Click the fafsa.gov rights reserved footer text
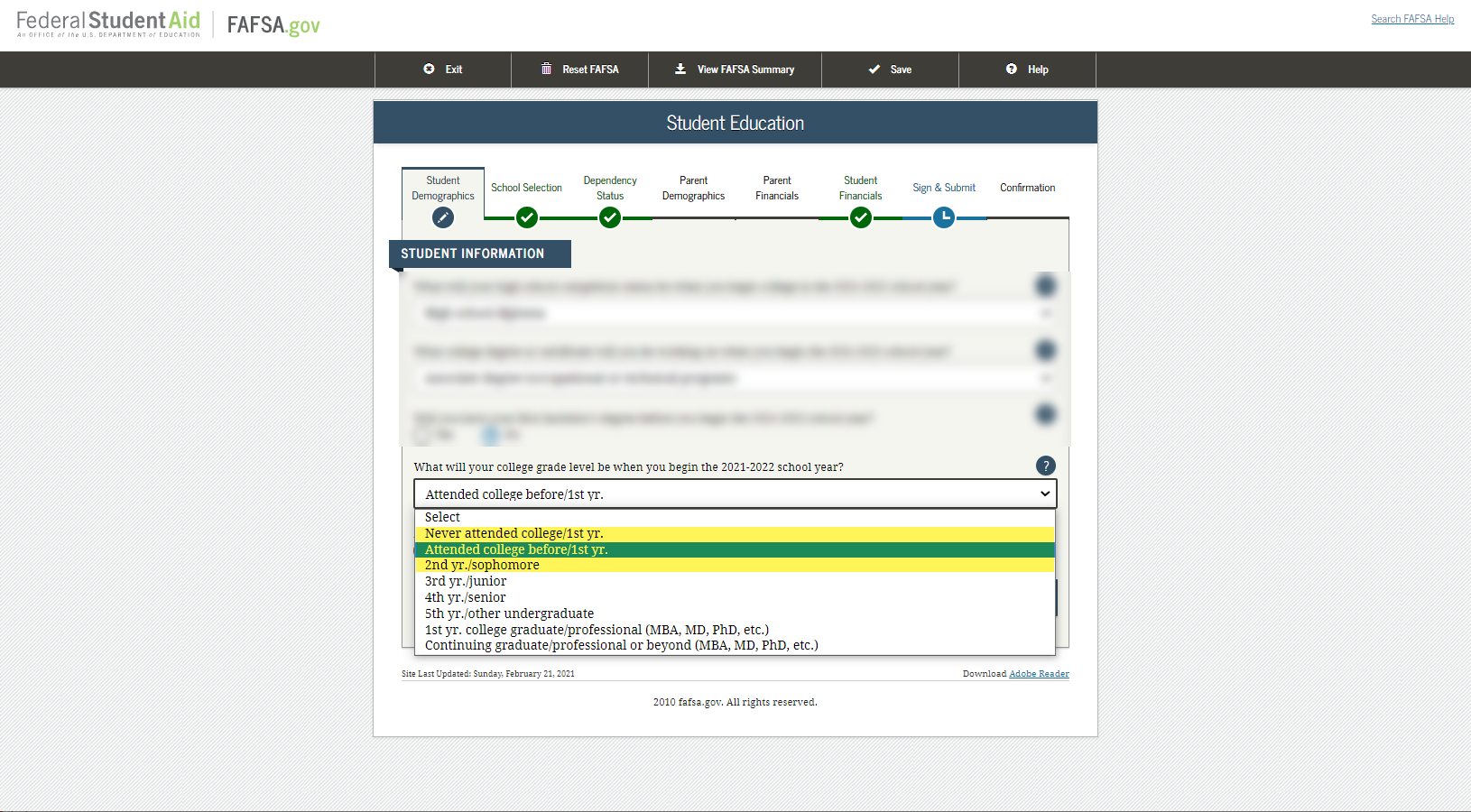Image resolution: width=1471 pixels, height=812 pixels. [x=735, y=702]
